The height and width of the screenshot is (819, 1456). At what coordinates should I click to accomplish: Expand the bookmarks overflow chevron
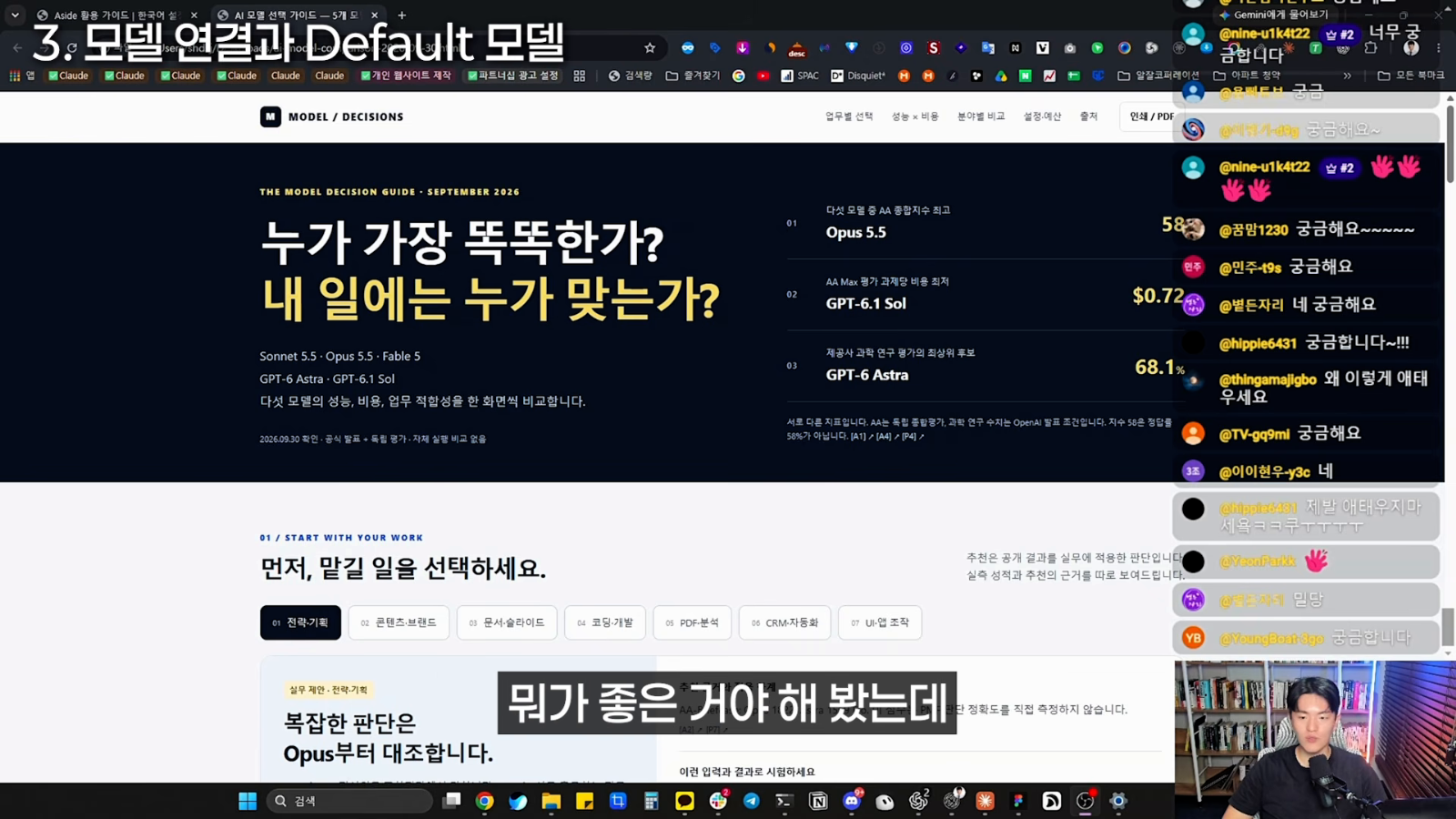(1348, 76)
